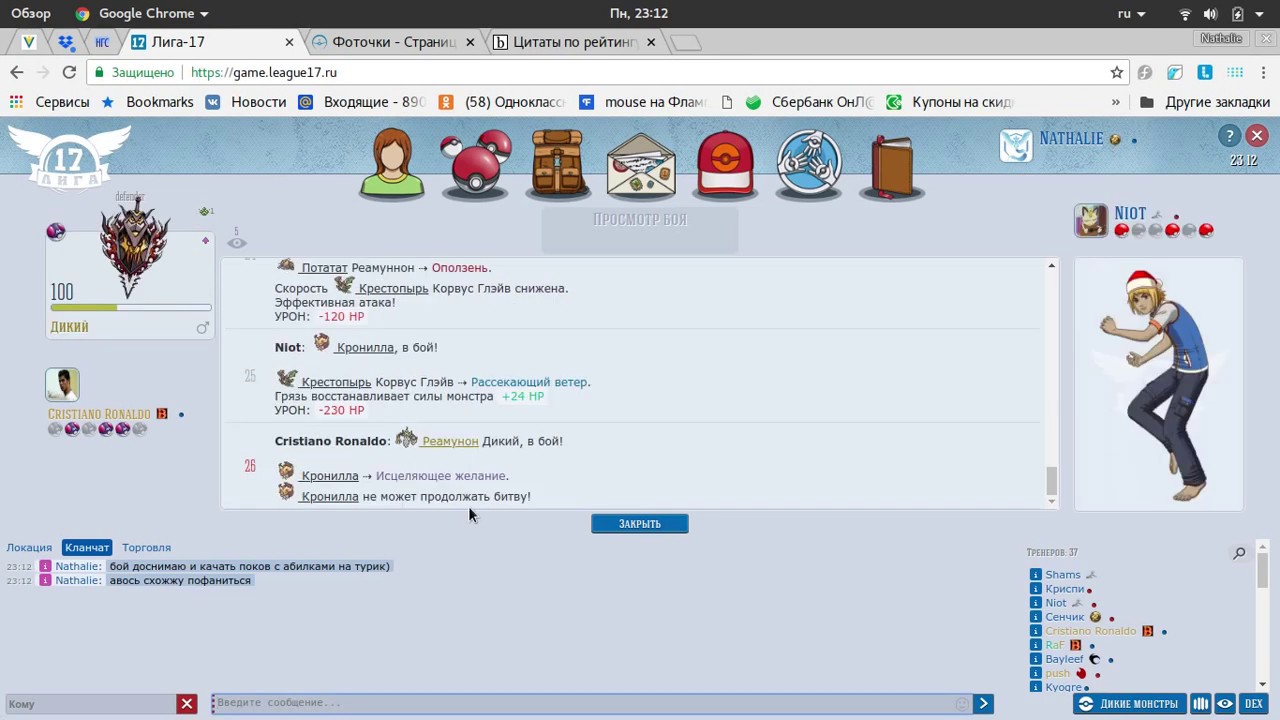Open info for trainer Криспи
The image size is (1280, 720).
[x=1036, y=589]
